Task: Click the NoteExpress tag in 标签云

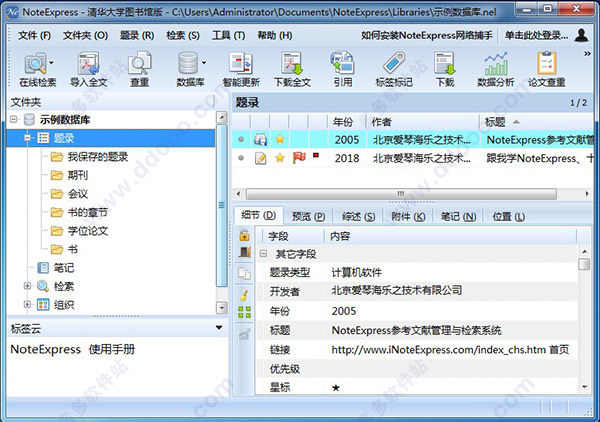Action: click(x=46, y=349)
